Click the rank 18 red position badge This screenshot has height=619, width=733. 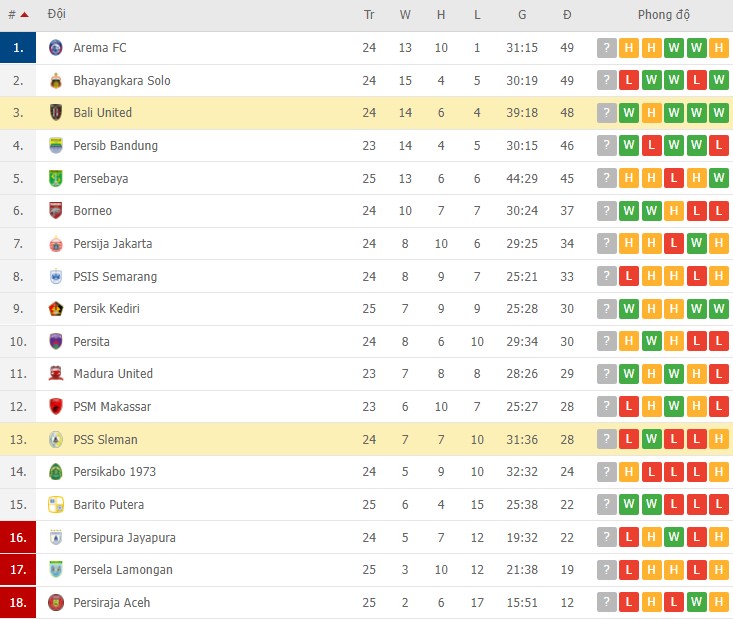coord(18,603)
